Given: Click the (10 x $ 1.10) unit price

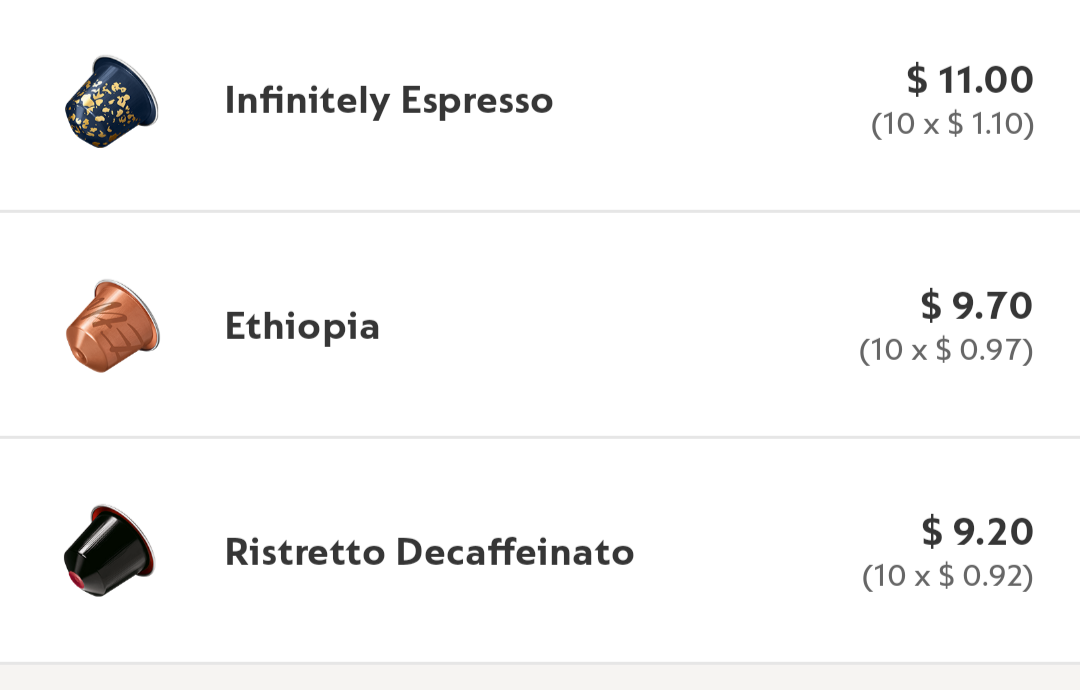Looking at the screenshot, I should 953,125.
